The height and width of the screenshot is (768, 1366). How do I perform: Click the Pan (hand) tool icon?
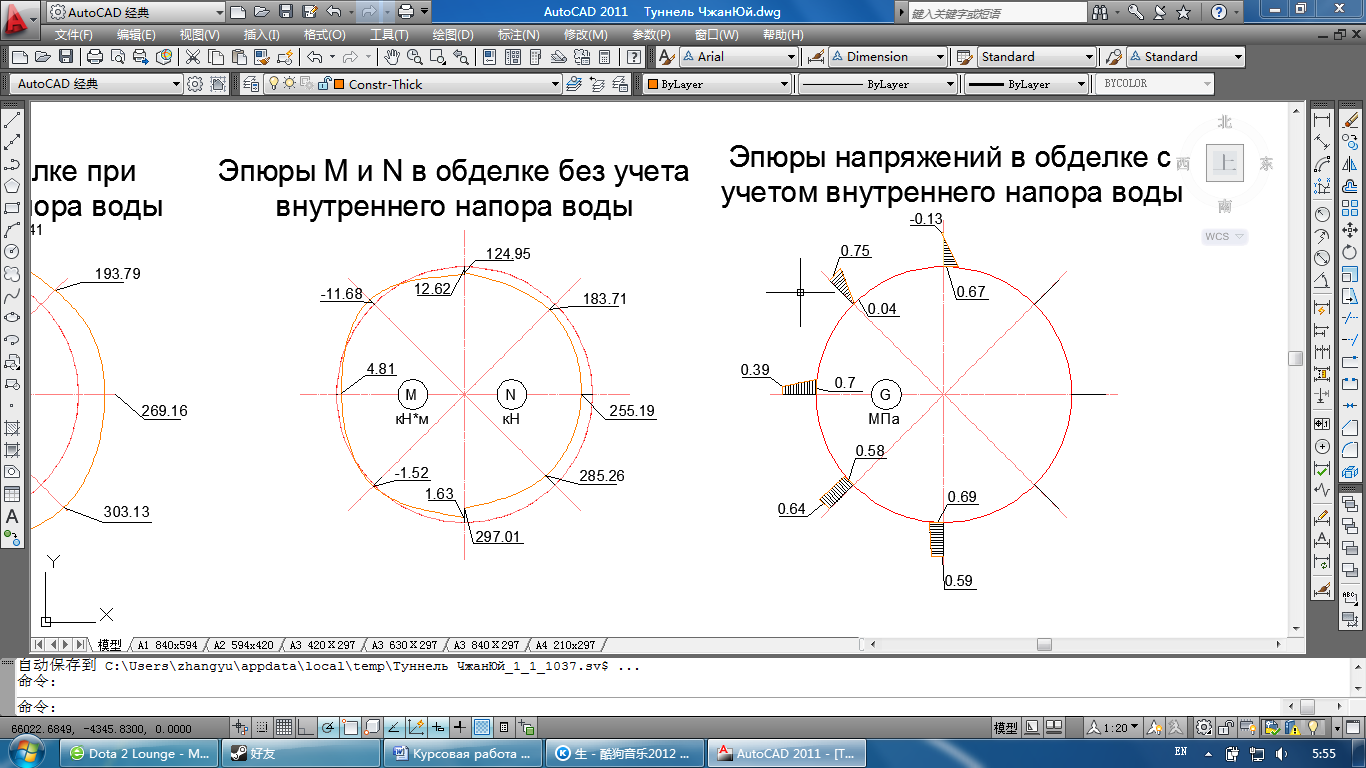coord(392,57)
